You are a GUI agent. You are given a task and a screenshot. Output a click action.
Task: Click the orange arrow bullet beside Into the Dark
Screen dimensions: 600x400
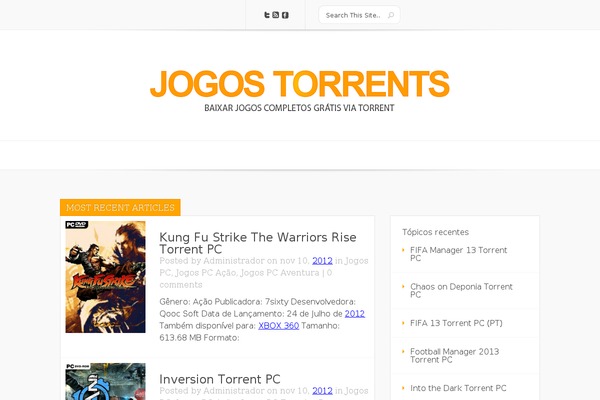click(x=403, y=388)
